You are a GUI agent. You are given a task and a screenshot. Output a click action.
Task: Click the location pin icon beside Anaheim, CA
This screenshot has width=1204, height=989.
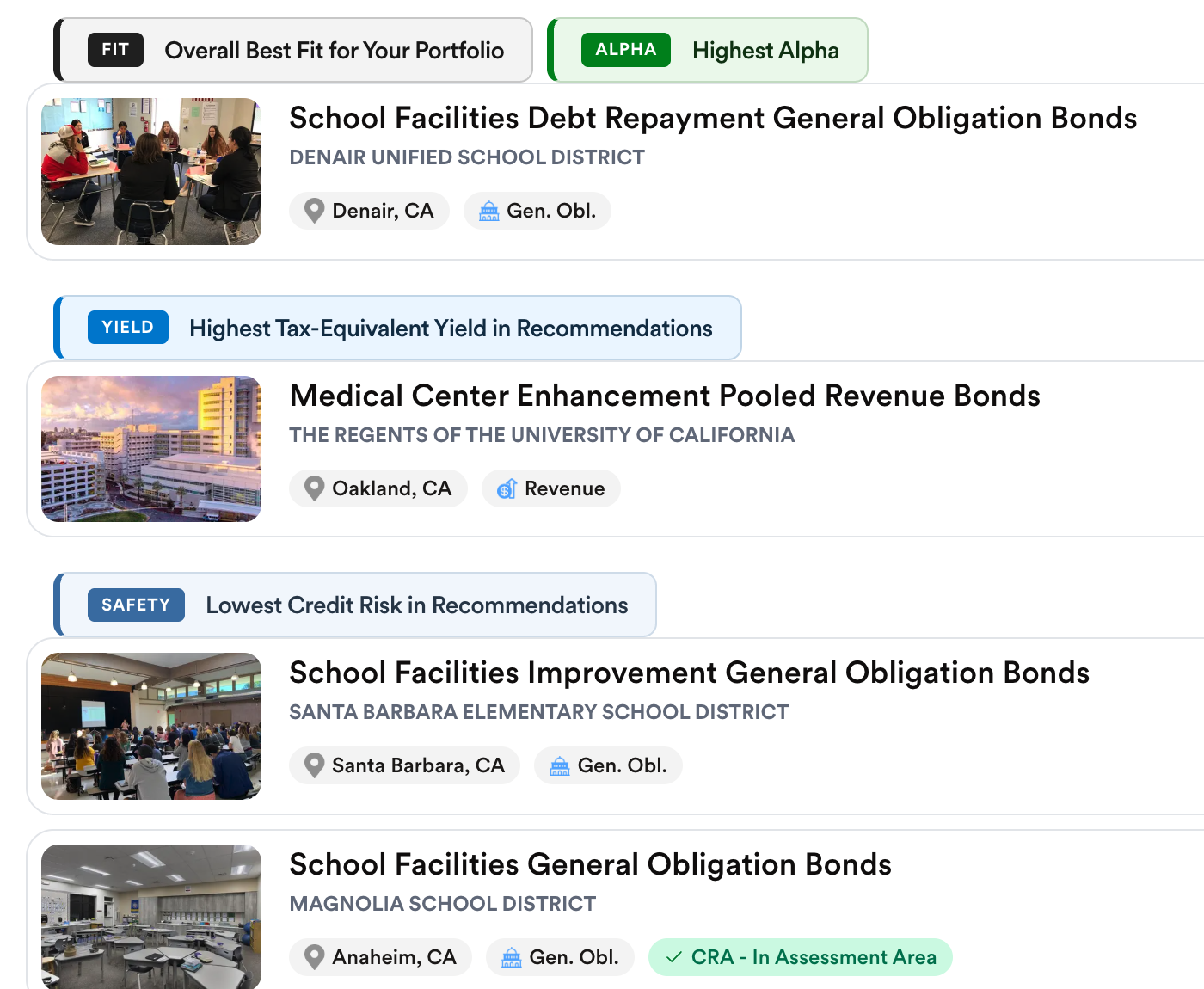click(315, 957)
